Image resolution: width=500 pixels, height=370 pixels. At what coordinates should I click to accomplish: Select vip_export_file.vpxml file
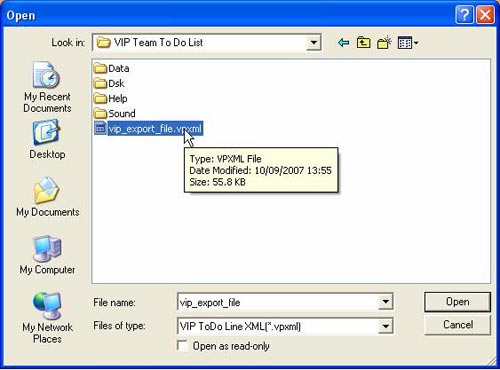[x=149, y=129]
